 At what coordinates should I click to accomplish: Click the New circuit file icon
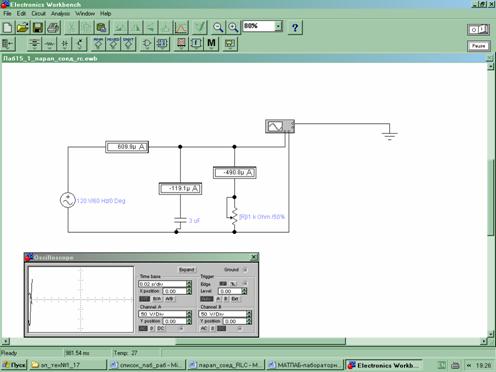click(7, 27)
